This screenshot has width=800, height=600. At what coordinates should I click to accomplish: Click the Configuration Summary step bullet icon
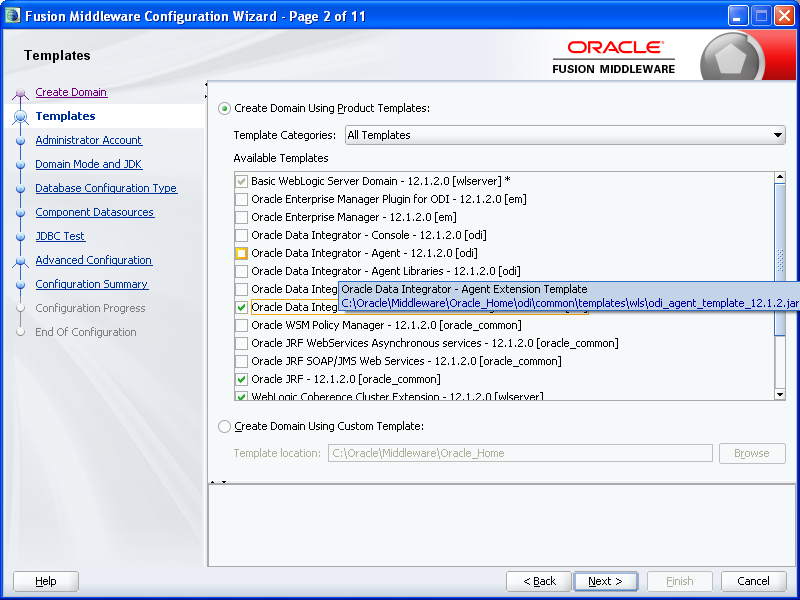(x=20, y=285)
